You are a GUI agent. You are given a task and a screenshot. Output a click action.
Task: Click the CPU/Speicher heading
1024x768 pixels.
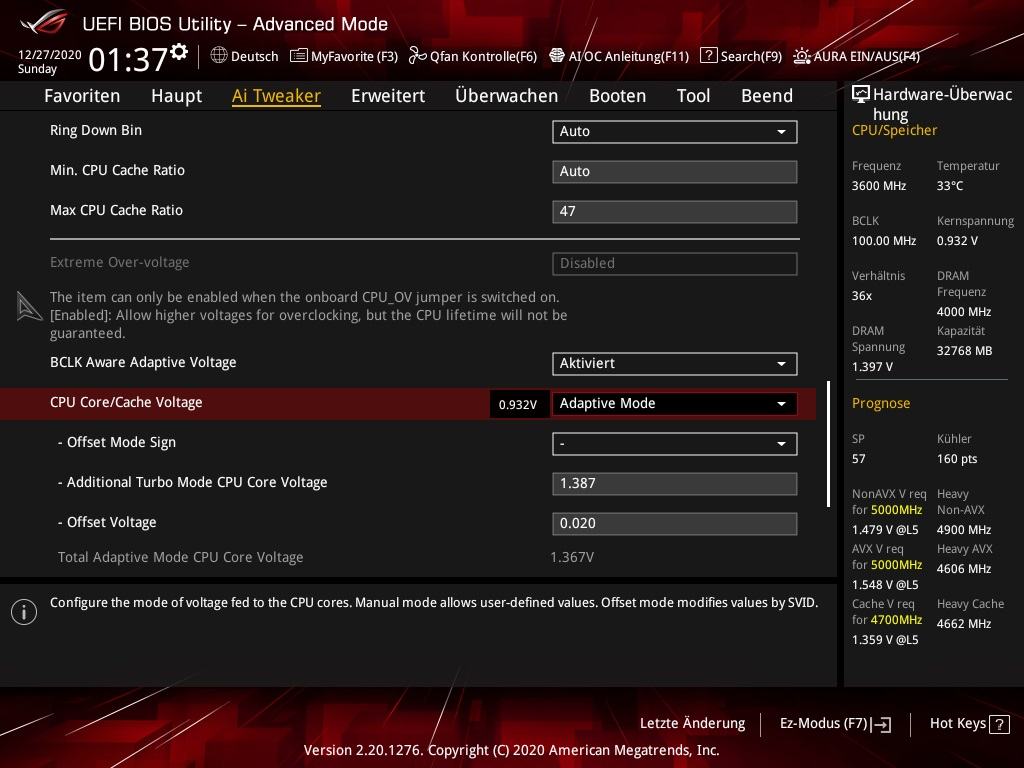click(894, 131)
